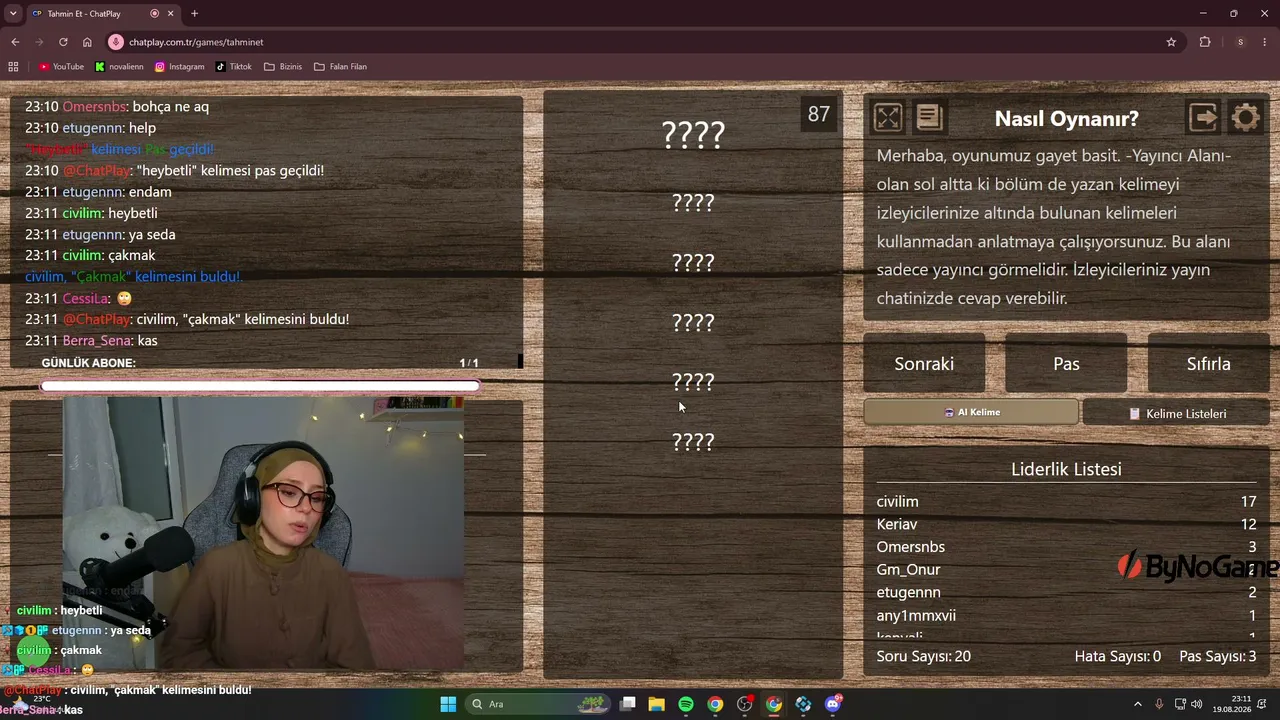Image resolution: width=1280 pixels, height=720 pixels.
Task: Open OBS Studio from the taskbar
Action: coord(745,704)
